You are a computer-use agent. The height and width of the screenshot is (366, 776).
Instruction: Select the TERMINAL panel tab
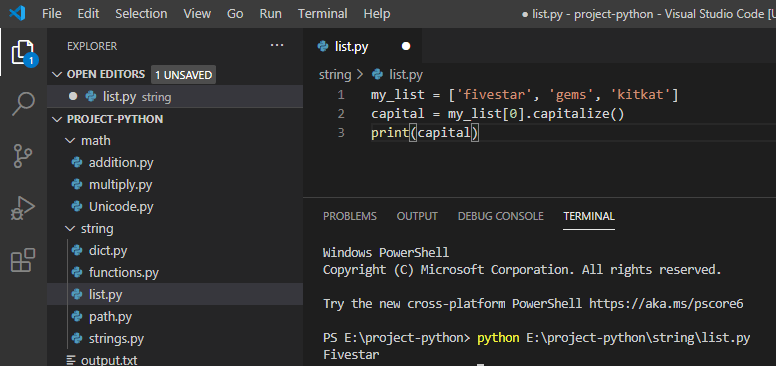[x=589, y=216]
